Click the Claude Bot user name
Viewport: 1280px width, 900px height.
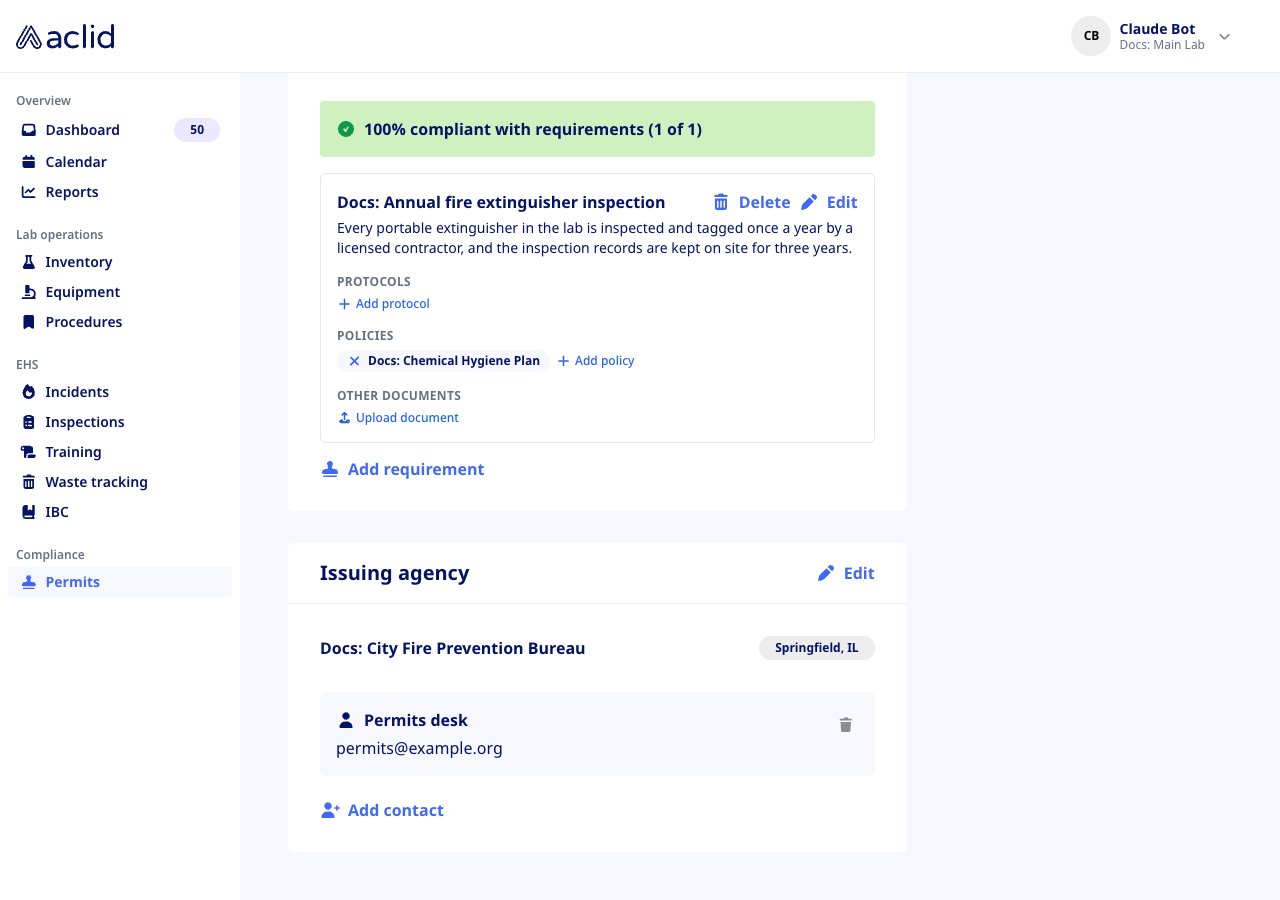pos(1157,29)
